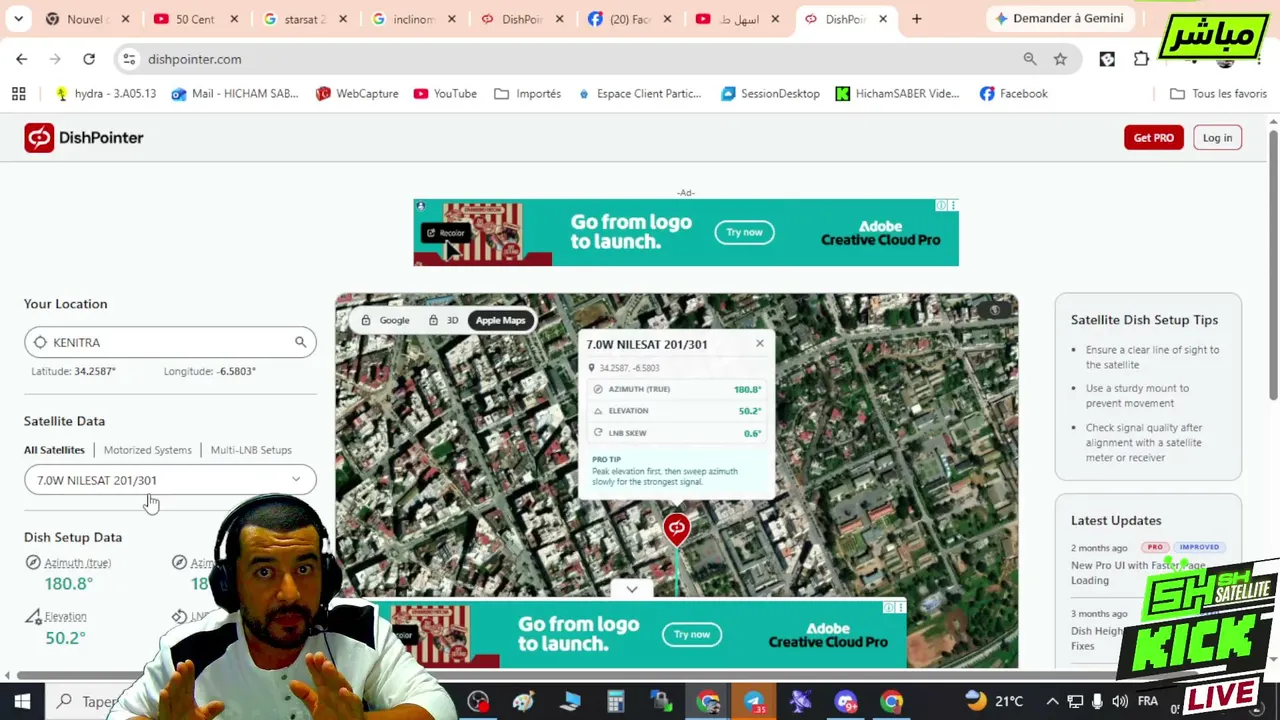Click the weather icon showing 21°C
The width and height of the screenshot is (1280, 720).
pos(975,702)
